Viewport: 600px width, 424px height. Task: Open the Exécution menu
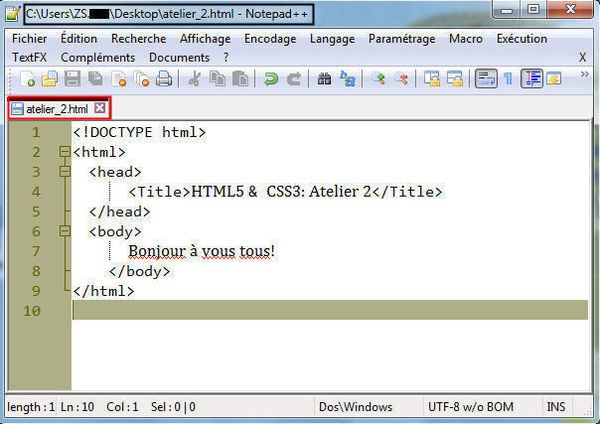[522, 39]
